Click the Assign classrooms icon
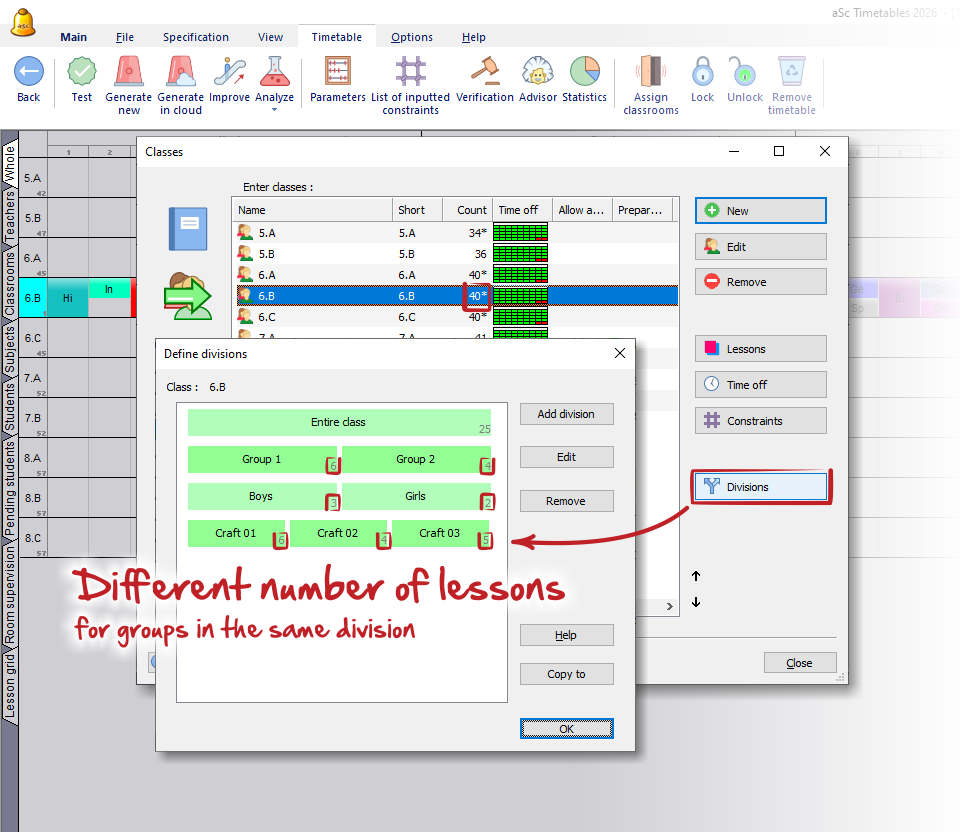Viewport: 960px width, 832px height. [x=651, y=73]
